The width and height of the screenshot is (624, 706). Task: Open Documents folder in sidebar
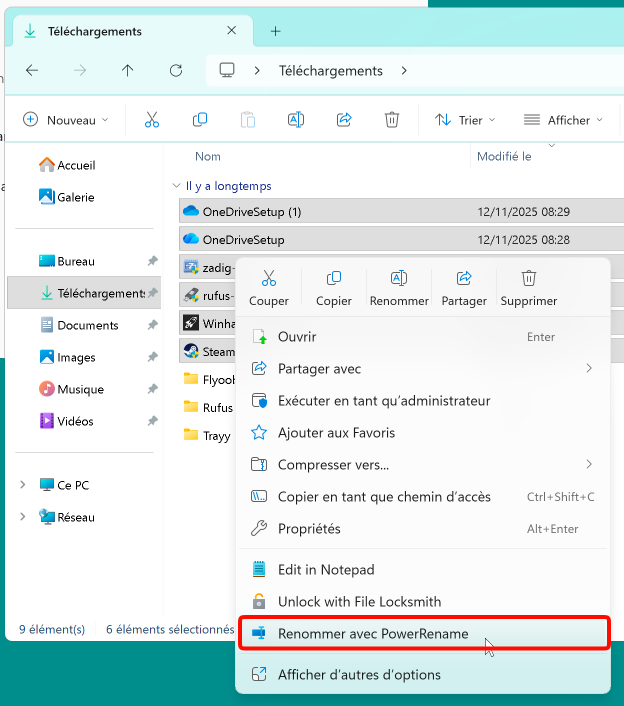[87, 325]
